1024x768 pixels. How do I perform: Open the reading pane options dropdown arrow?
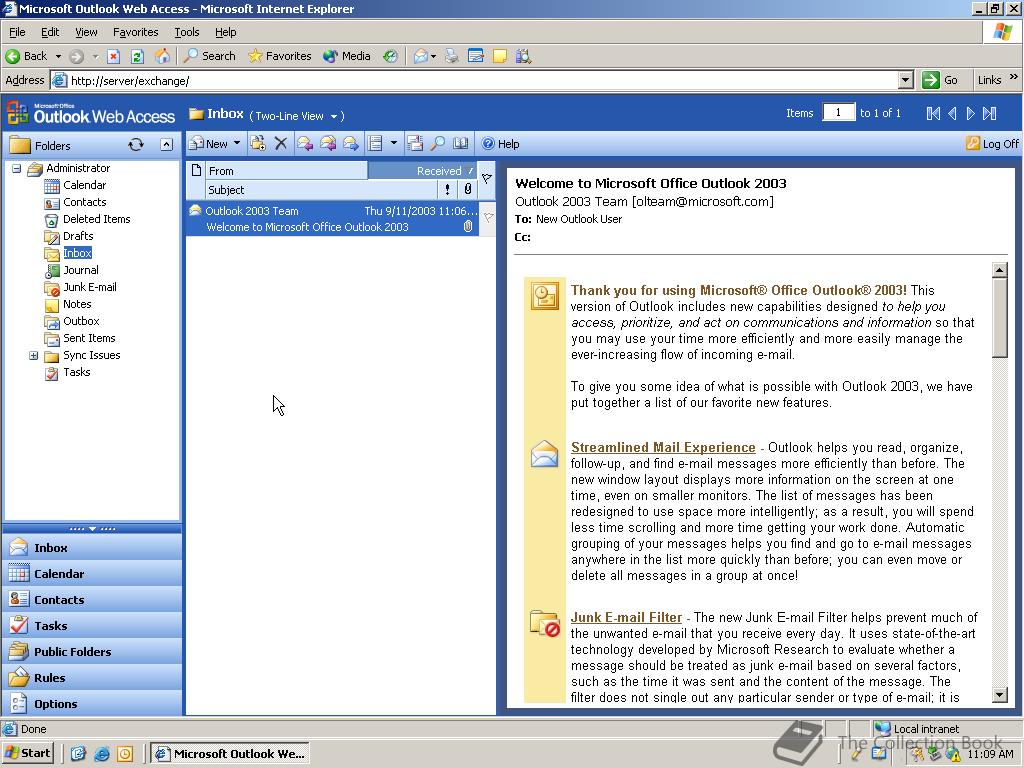393,143
